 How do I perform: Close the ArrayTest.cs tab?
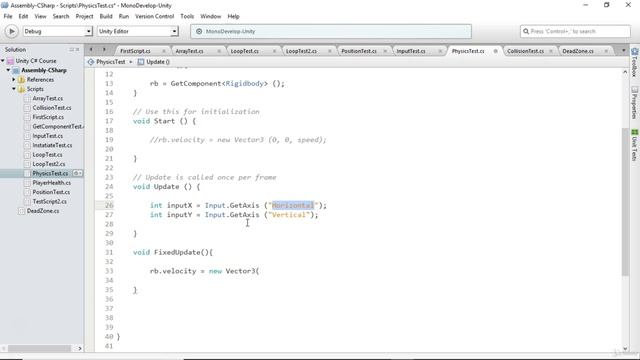coord(219,51)
